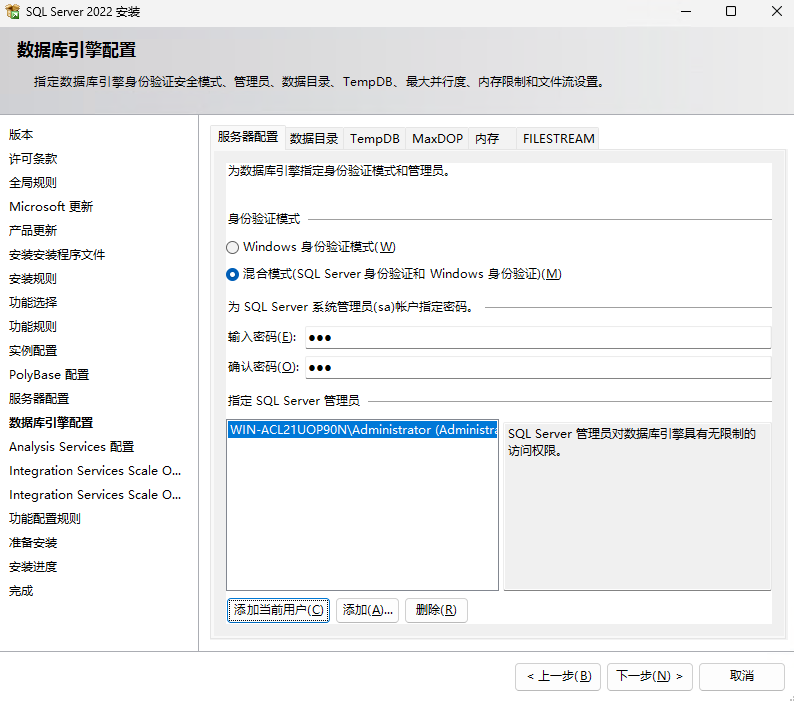
Task: Click the 确认密码 password field
Action: [x=538, y=368]
